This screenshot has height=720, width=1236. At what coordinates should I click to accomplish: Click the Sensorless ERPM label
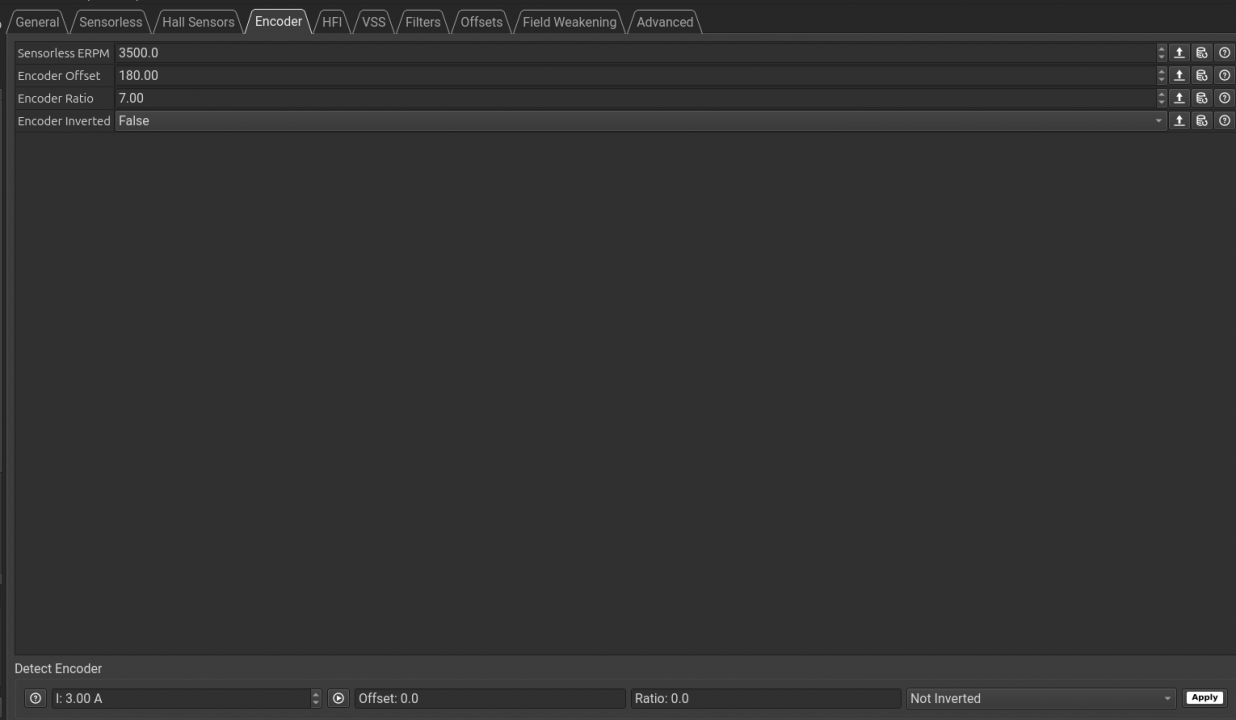63,53
